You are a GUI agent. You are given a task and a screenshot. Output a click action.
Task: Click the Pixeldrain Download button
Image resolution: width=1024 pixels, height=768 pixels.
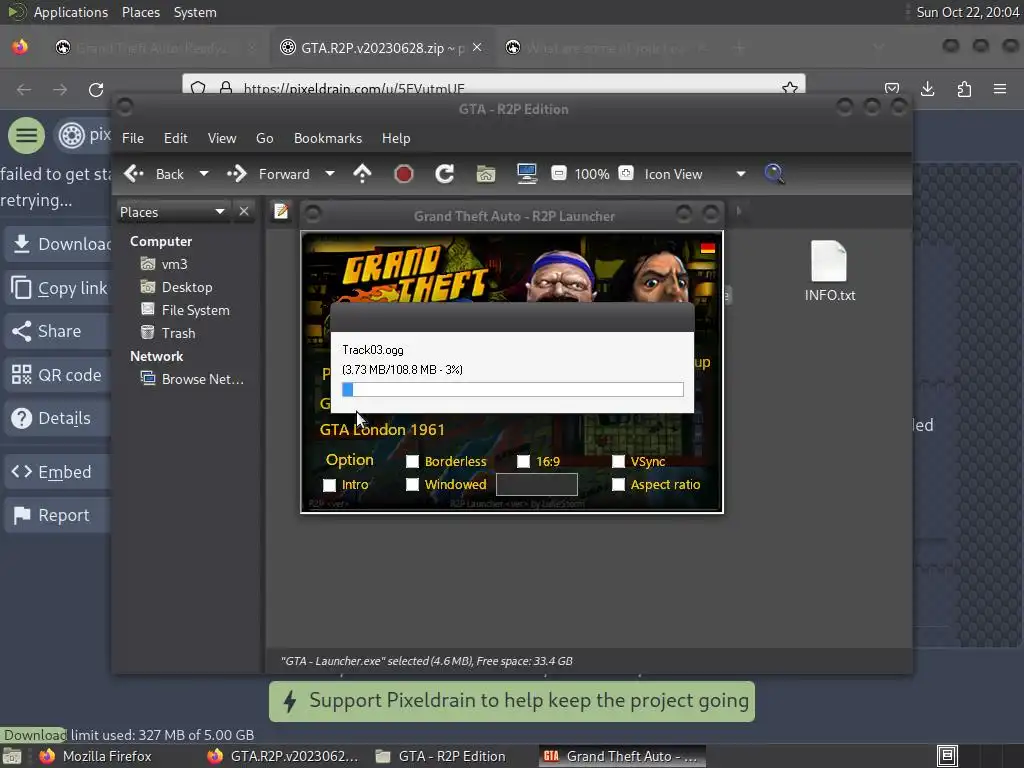pos(58,244)
